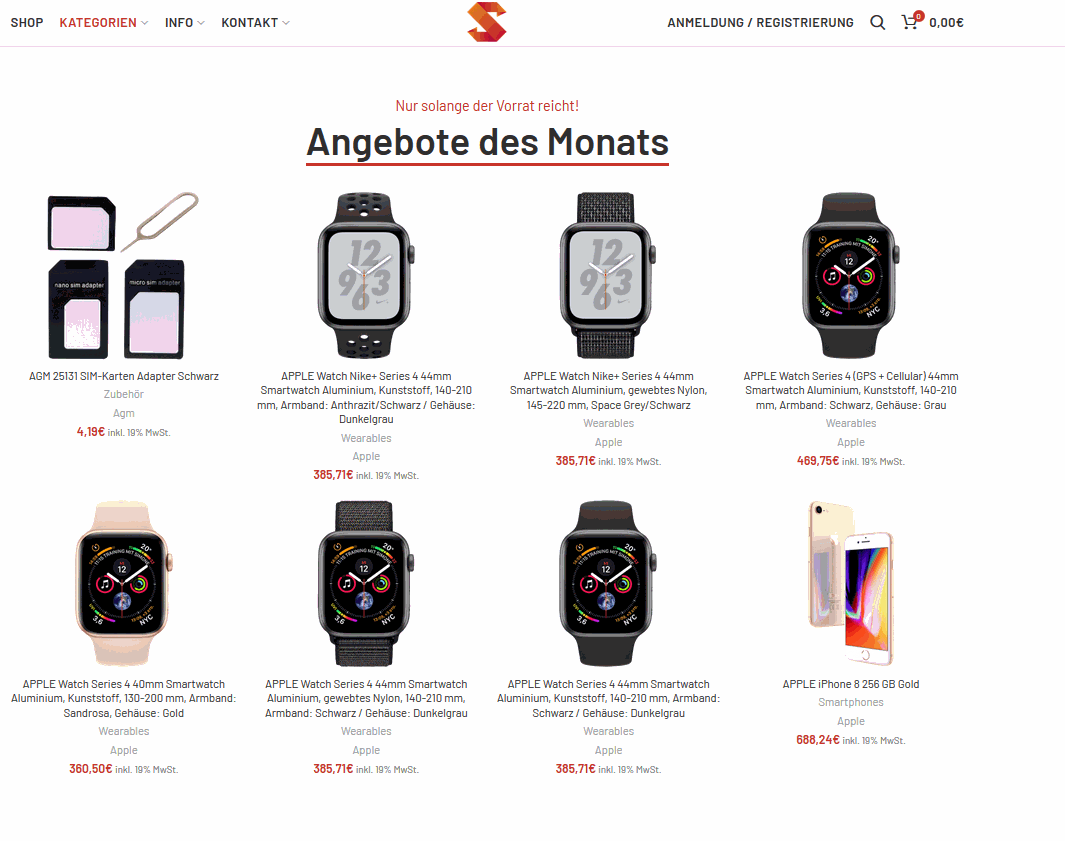The width and height of the screenshot is (1065, 841).
Task: Select the Agm brand link
Action: 124,413
